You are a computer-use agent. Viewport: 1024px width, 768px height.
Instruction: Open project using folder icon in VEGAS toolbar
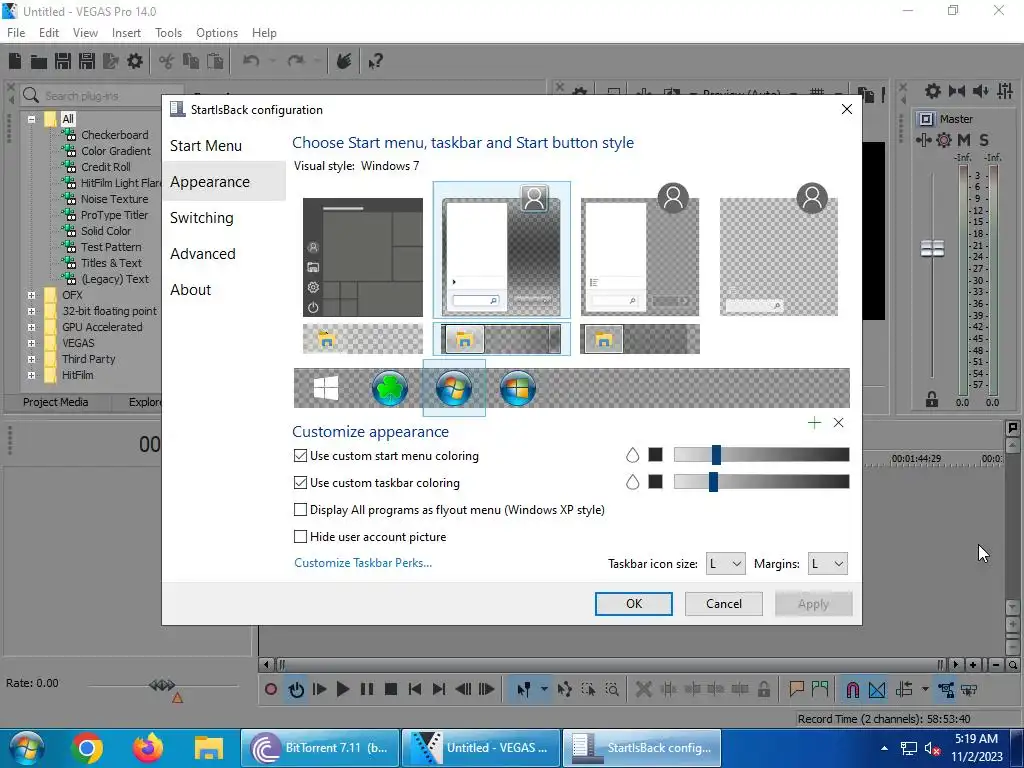click(39, 61)
